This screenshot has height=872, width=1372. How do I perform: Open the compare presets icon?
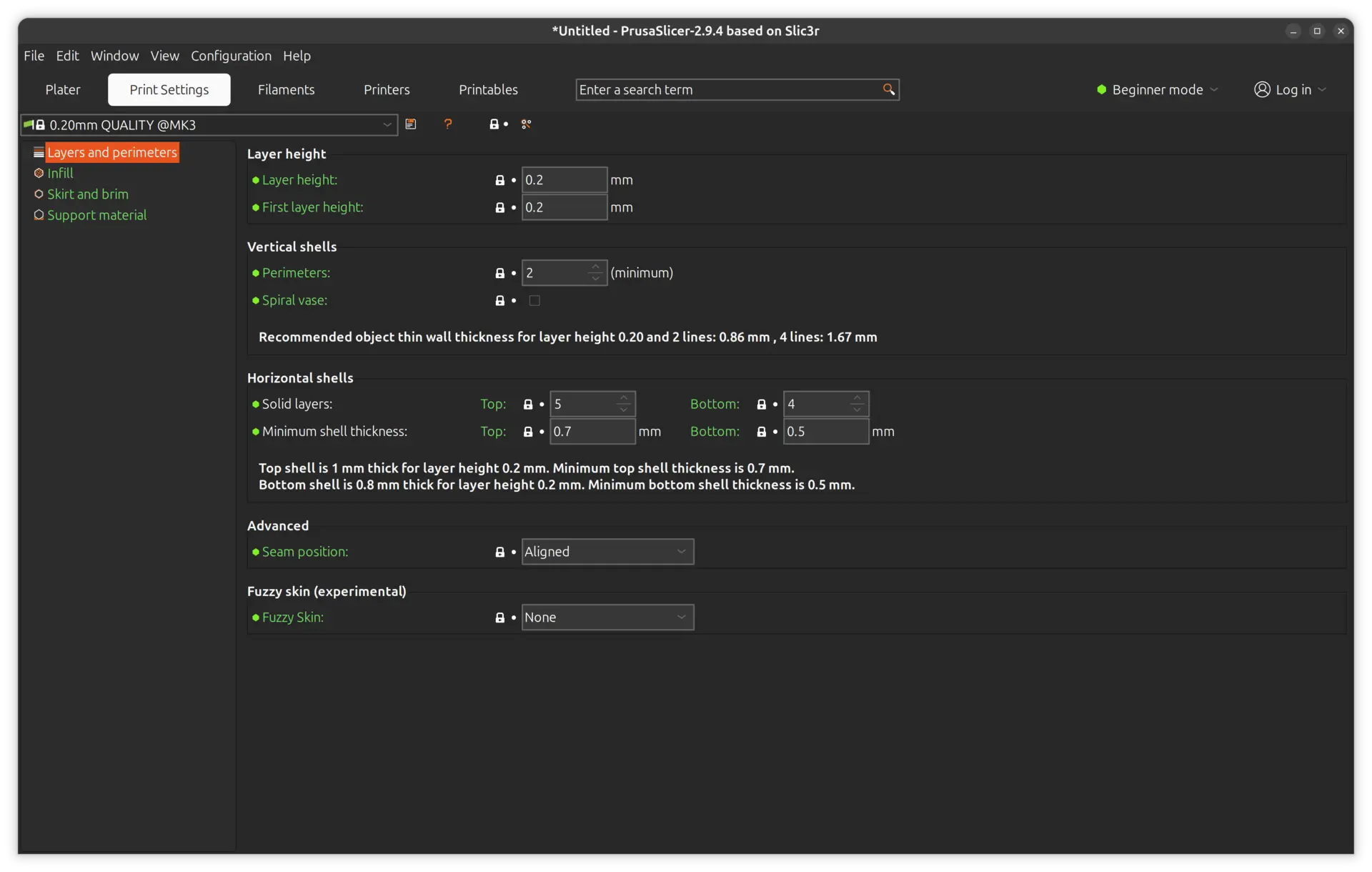(527, 124)
